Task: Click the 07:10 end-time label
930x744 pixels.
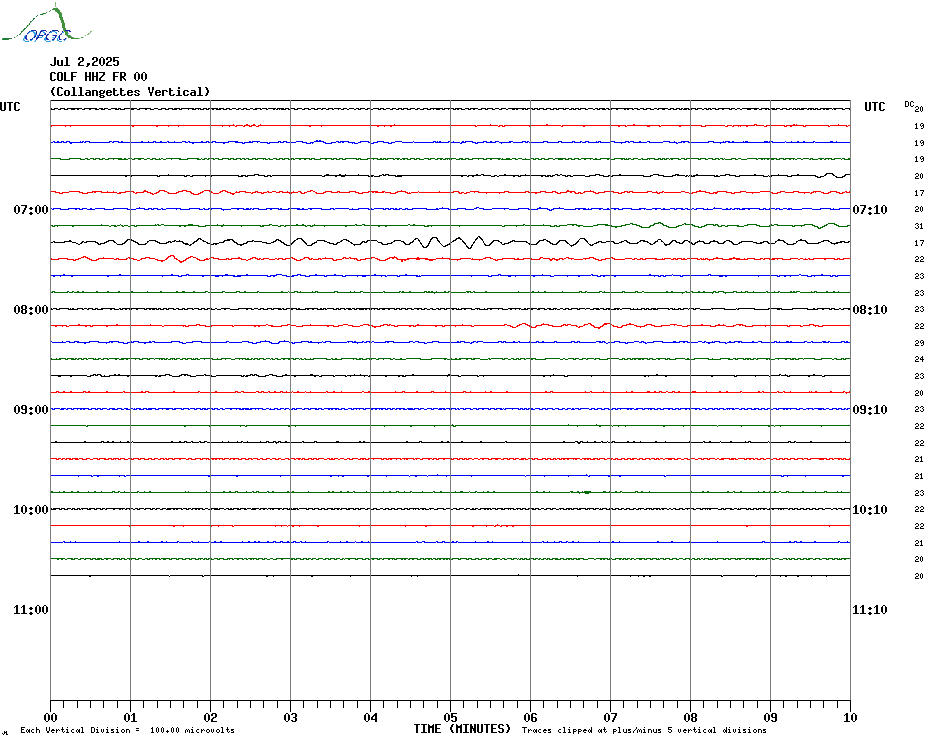Action: [x=870, y=210]
